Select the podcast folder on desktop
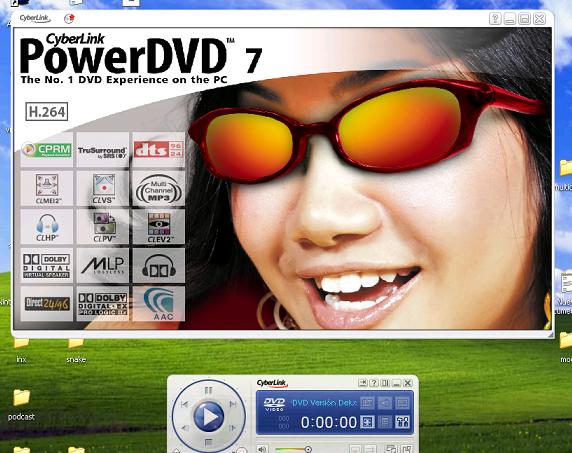The height and width of the screenshot is (453, 572). tap(22, 405)
